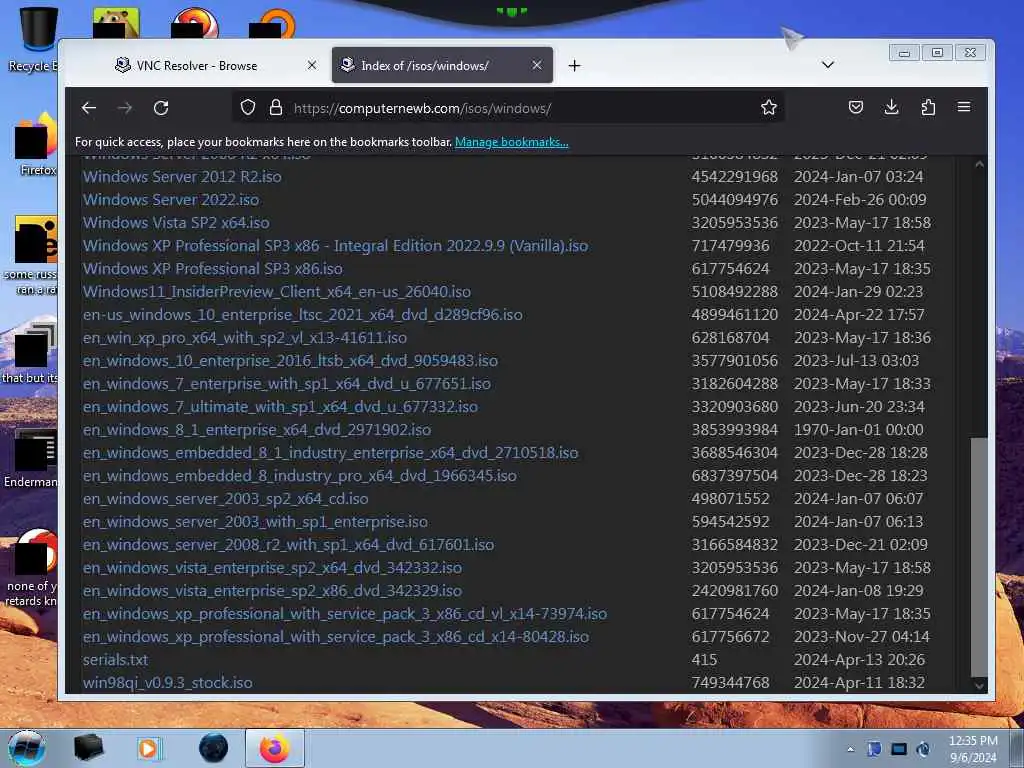Open the Windows Start menu orb

[27, 748]
